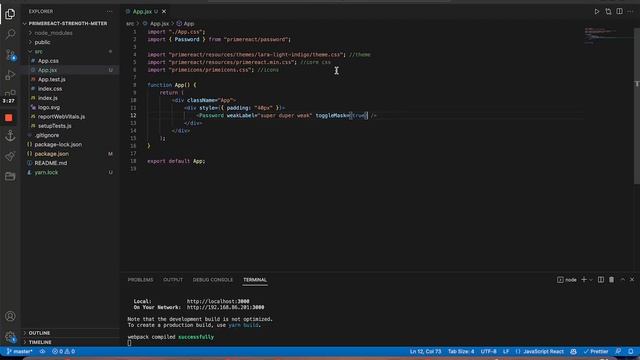The width and height of the screenshot is (640, 360).
Task: Open the anchor icon view
Action: click(x=10, y=136)
